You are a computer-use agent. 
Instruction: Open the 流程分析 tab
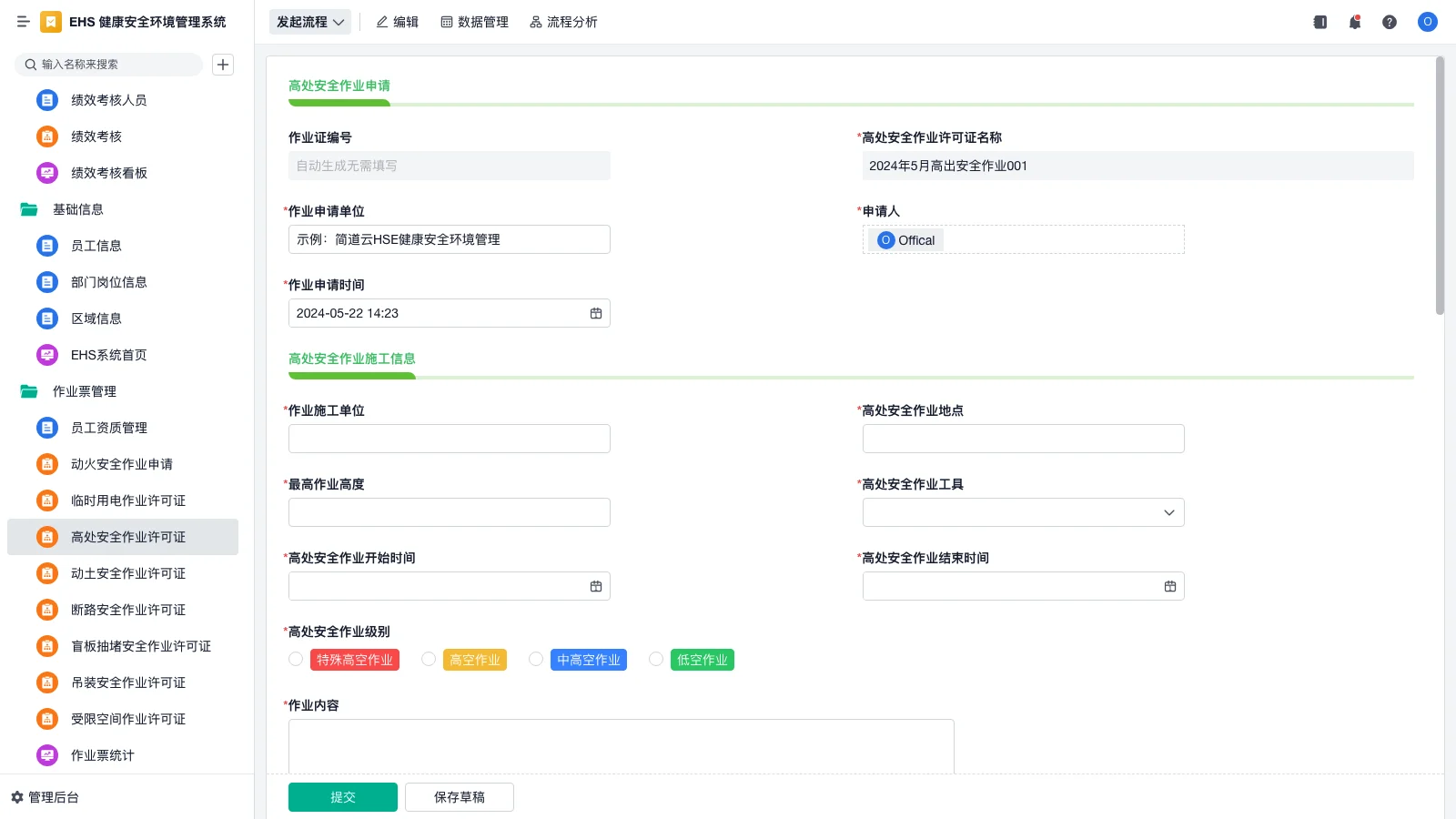click(x=563, y=22)
